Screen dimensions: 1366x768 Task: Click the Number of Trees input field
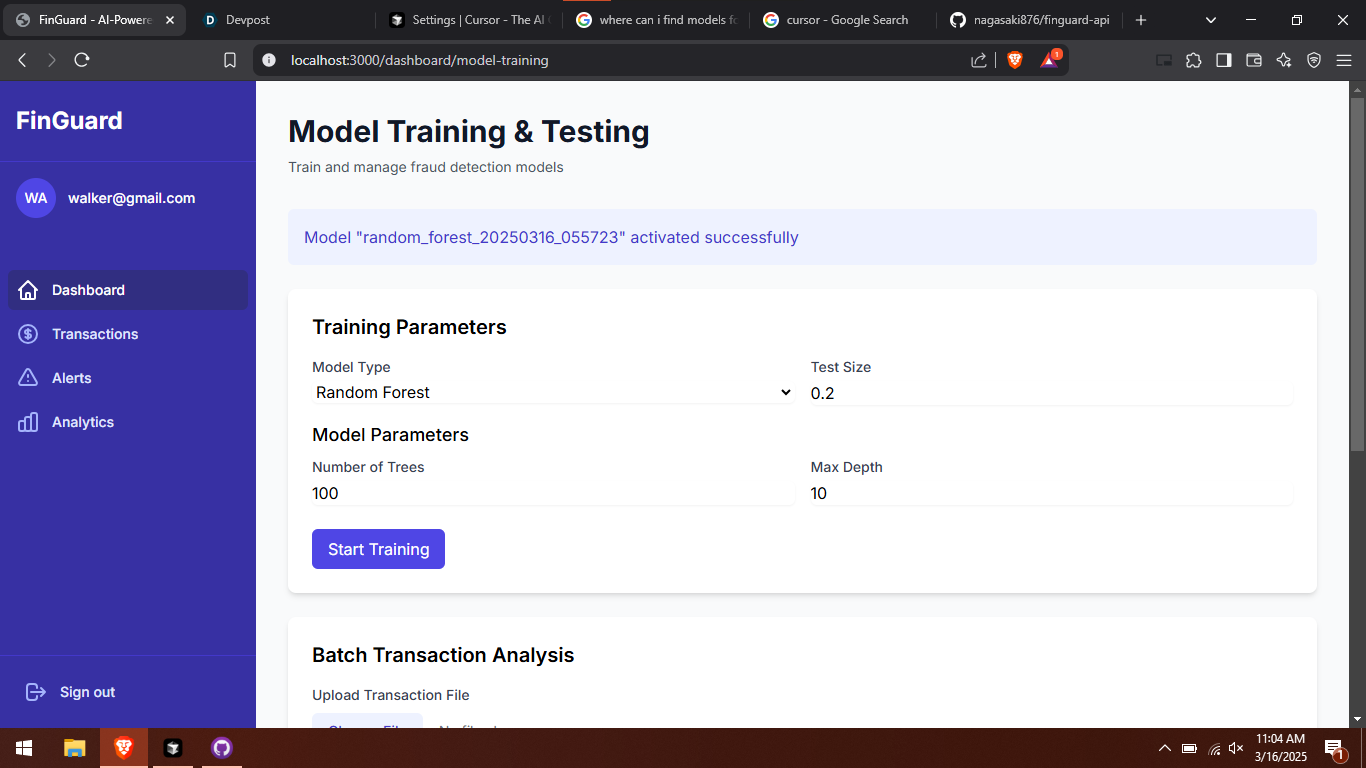click(553, 493)
